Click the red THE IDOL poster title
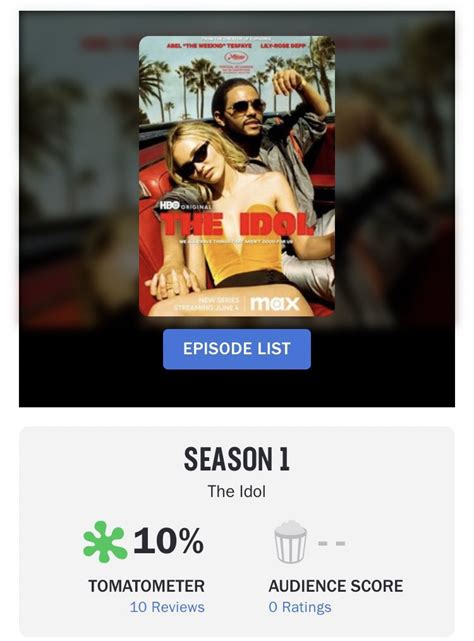 [x=237, y=224]
